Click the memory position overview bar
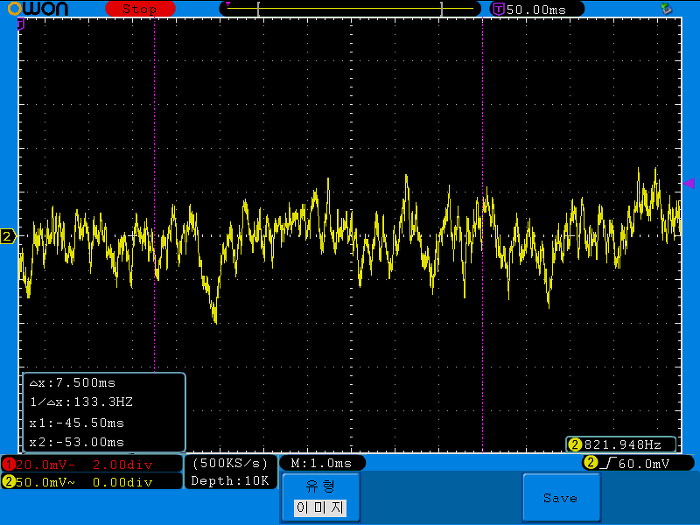The image size is (700, 525). 350,9
